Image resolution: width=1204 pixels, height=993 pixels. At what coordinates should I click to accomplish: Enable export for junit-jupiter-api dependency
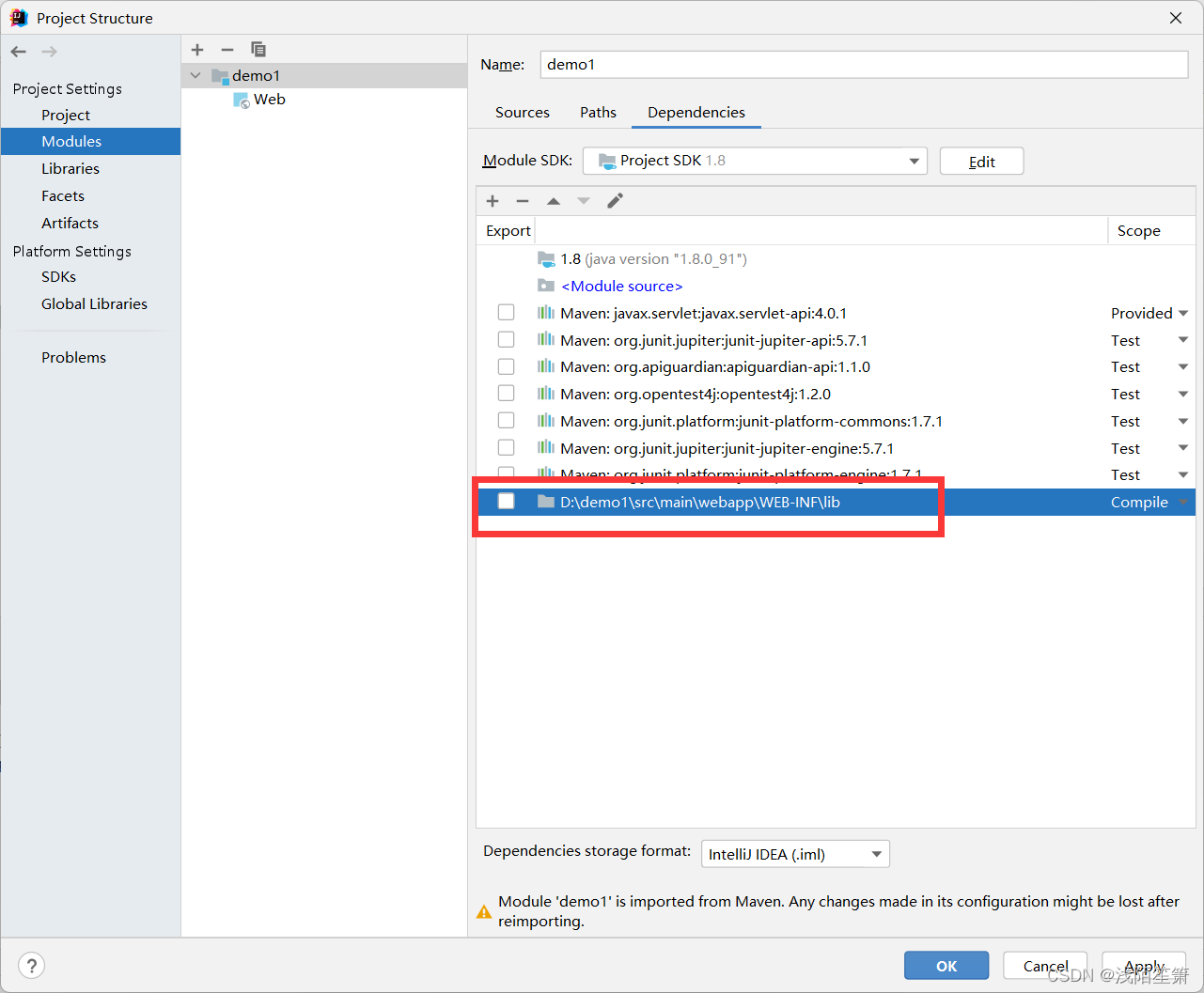click(x=506, y=339)
